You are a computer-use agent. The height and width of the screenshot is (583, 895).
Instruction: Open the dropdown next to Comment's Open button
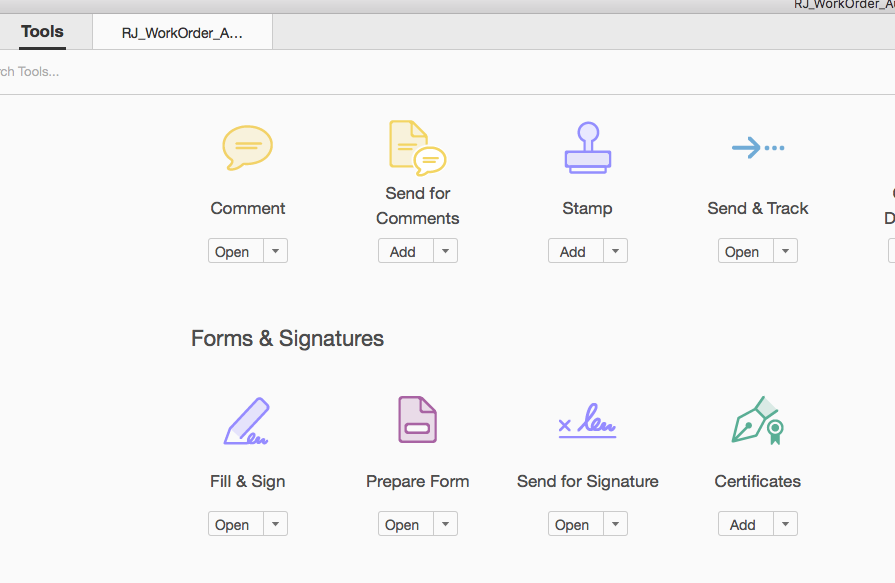tap(276, 250)
